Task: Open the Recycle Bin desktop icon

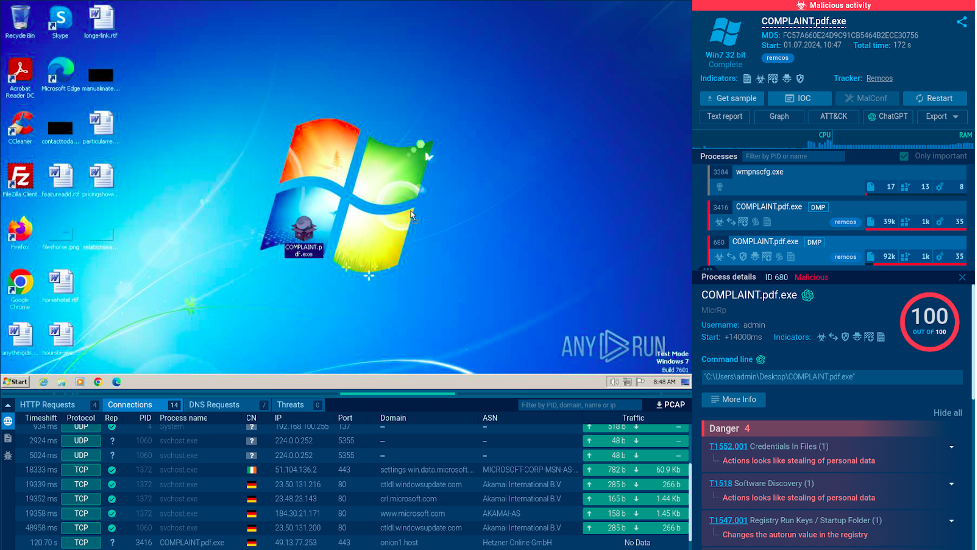Action: pyautogui.click(x=19, y=21)
